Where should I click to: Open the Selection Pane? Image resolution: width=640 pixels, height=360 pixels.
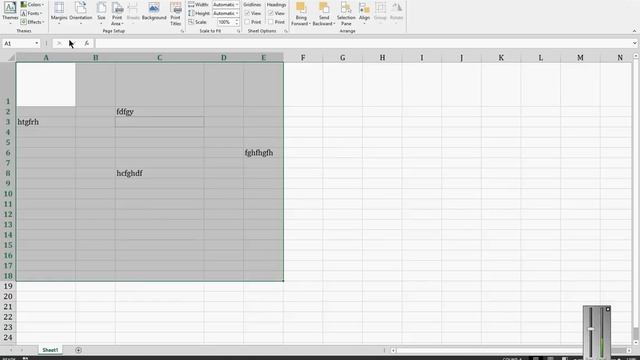click(346, 13)
